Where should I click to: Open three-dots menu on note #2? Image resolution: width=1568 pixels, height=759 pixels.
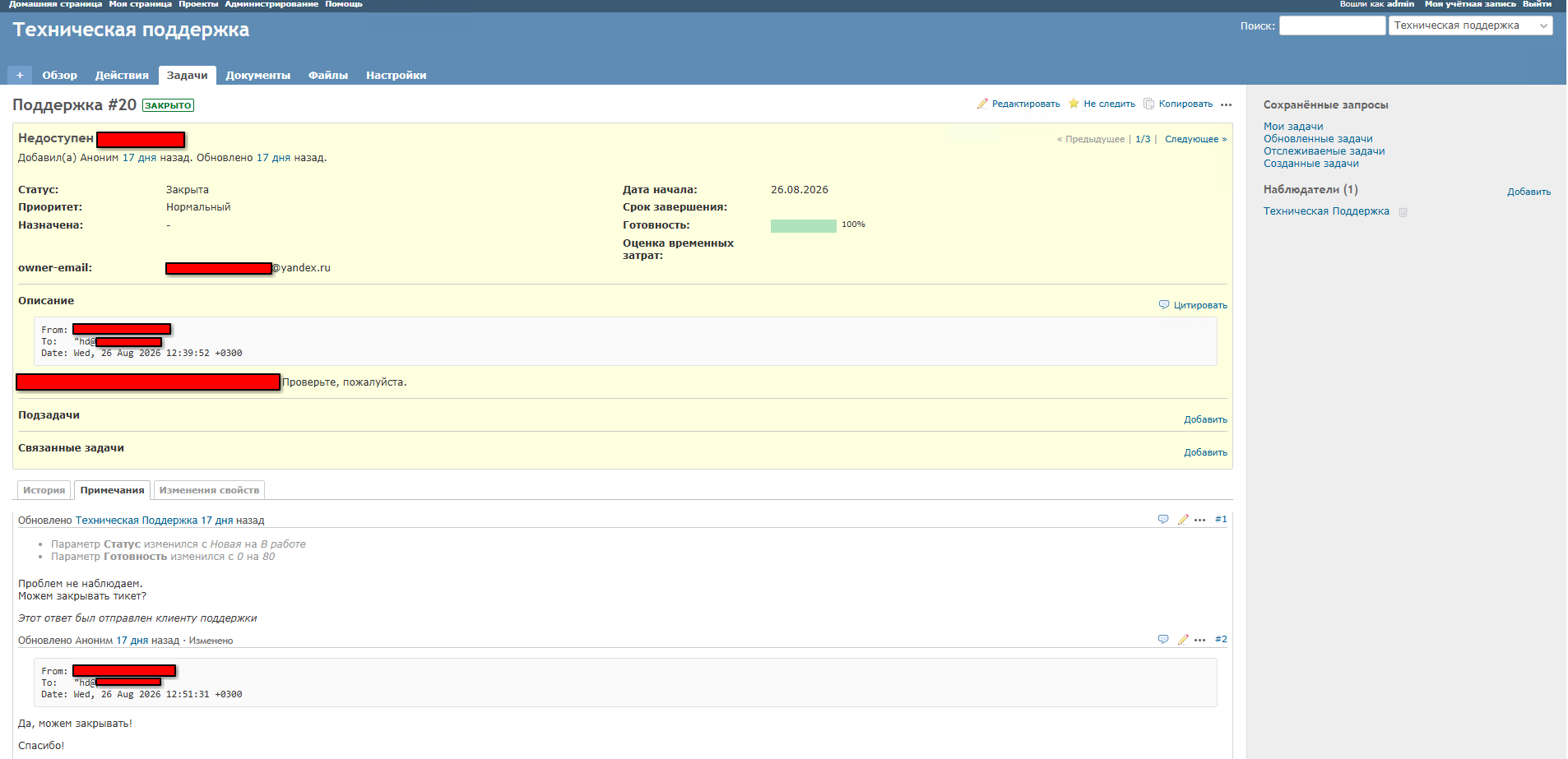[1200, 639]
